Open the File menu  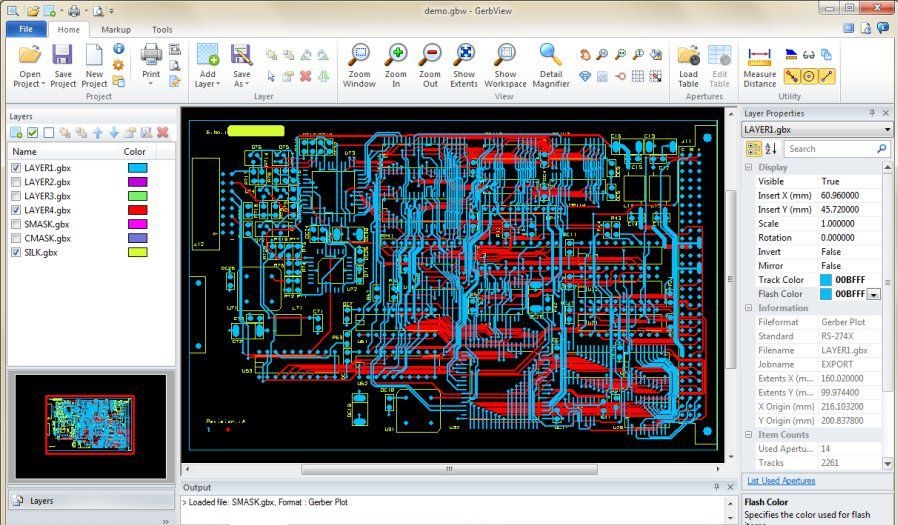click(26, 29)
